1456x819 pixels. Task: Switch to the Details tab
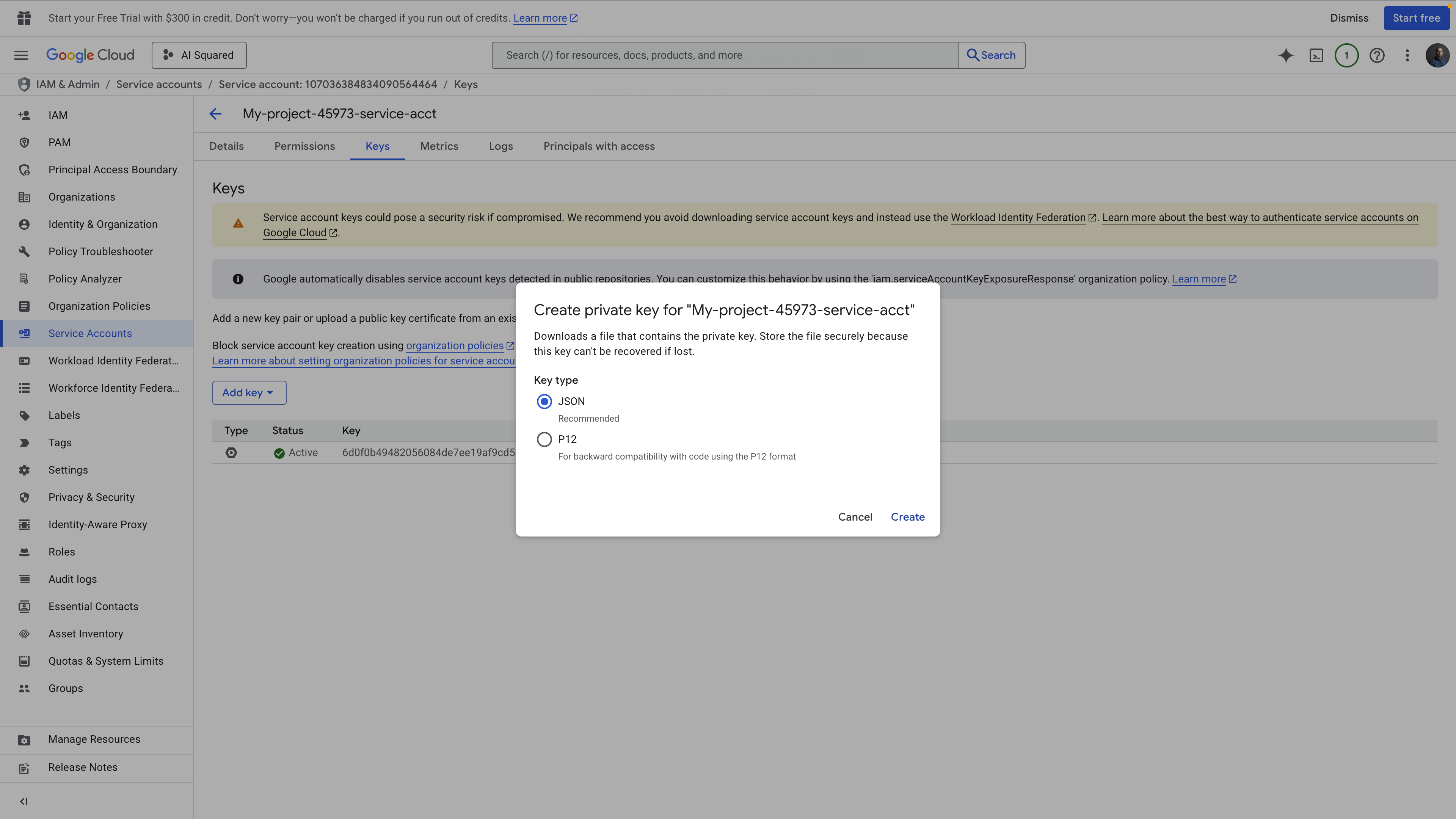coord(227,146)
